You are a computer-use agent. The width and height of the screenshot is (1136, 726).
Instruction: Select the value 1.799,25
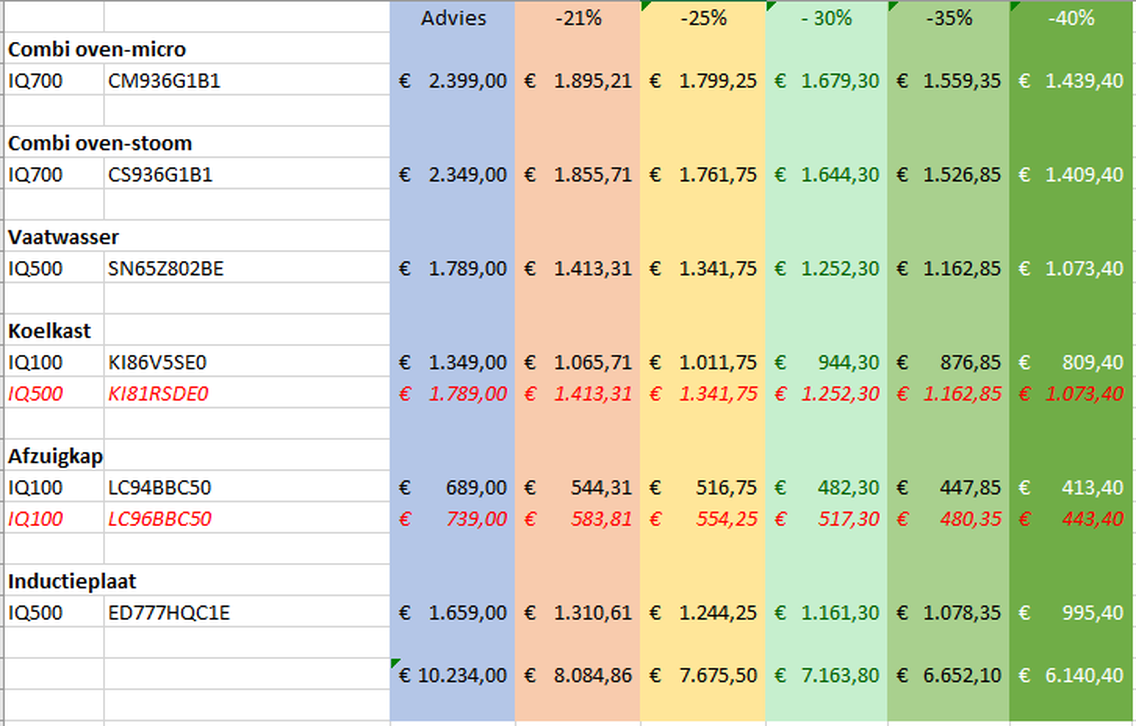(703, 80)
